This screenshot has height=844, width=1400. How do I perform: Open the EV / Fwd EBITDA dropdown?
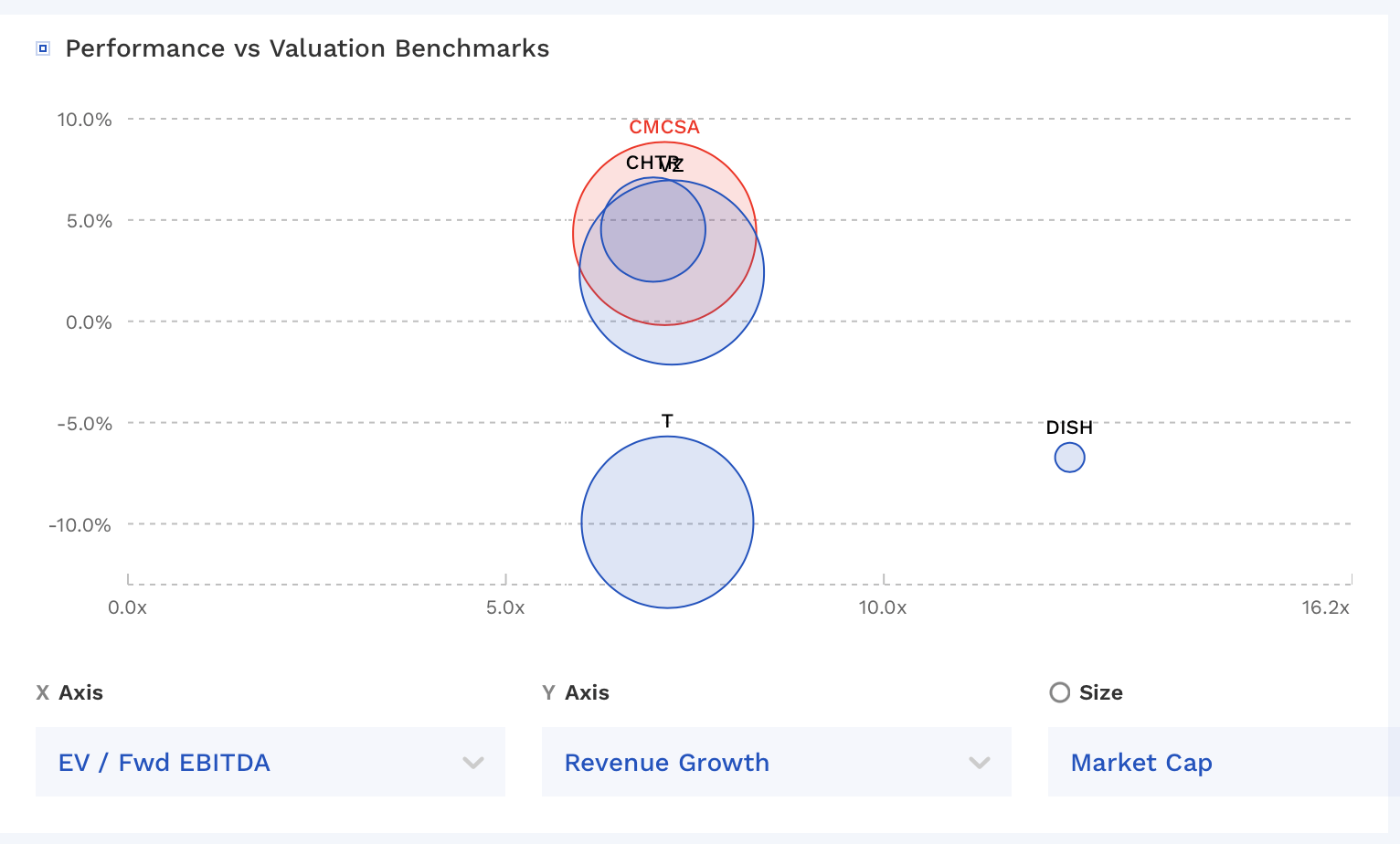270,762
